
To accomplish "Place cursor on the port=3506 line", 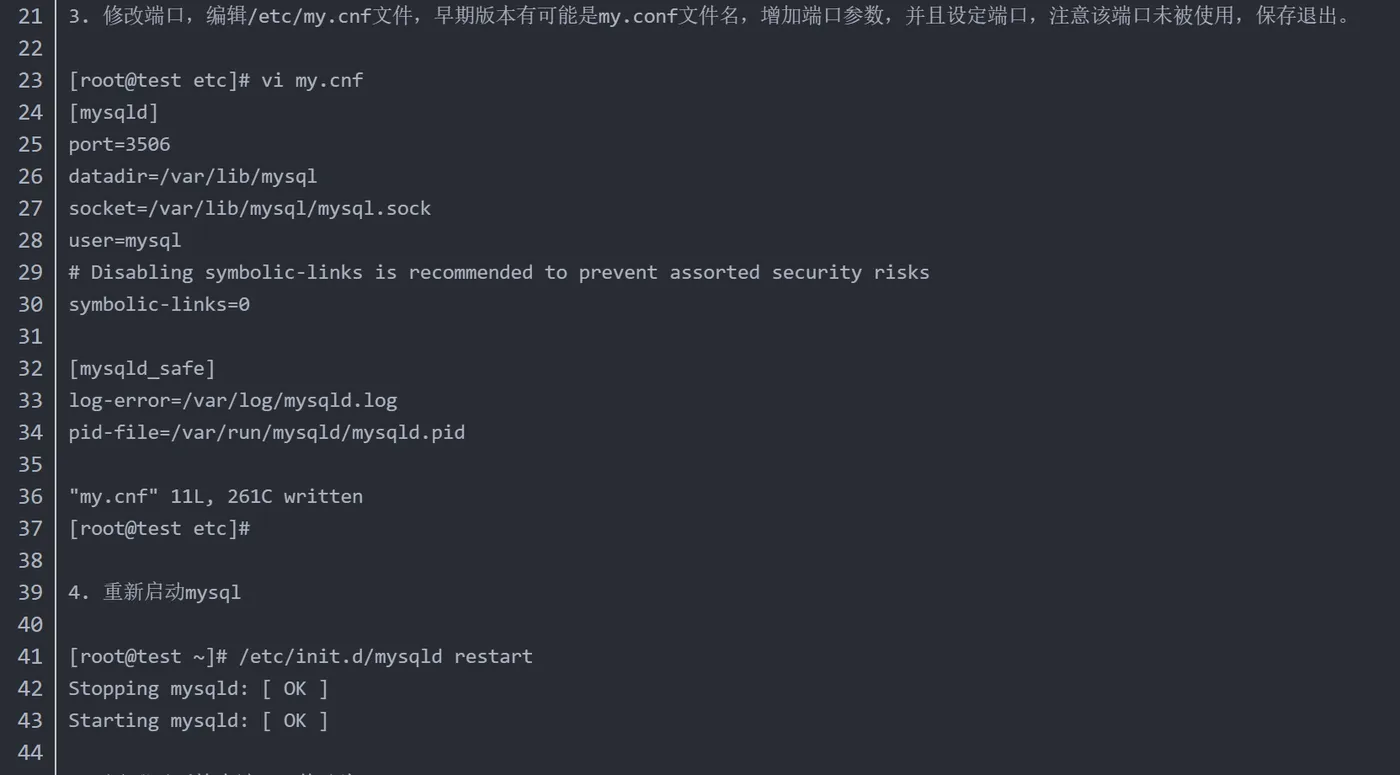I will pos(119,144).
